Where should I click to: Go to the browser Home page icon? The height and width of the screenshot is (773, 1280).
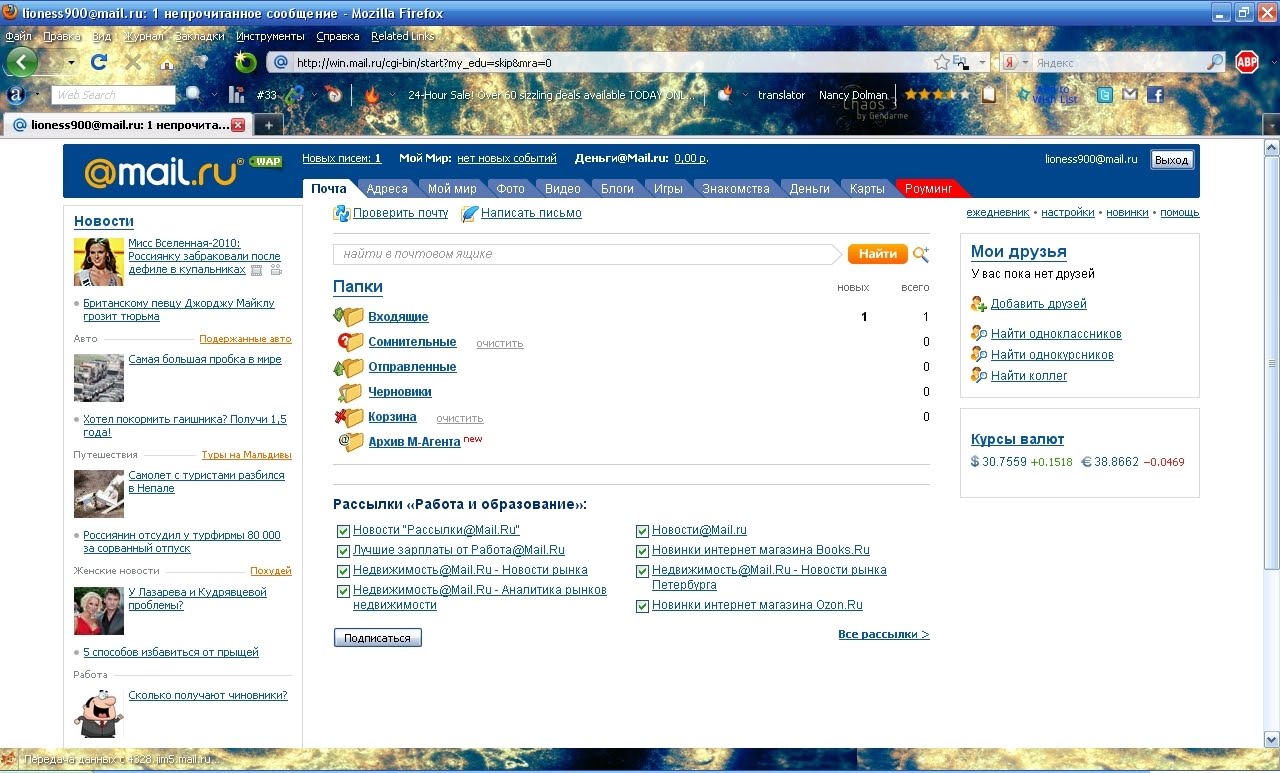point(166,62)
